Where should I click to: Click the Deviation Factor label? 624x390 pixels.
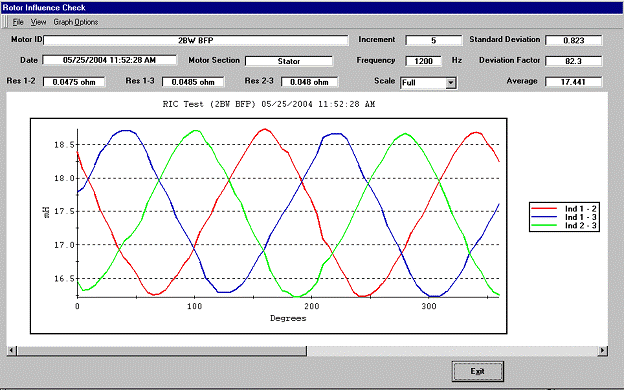pos(509,60)
